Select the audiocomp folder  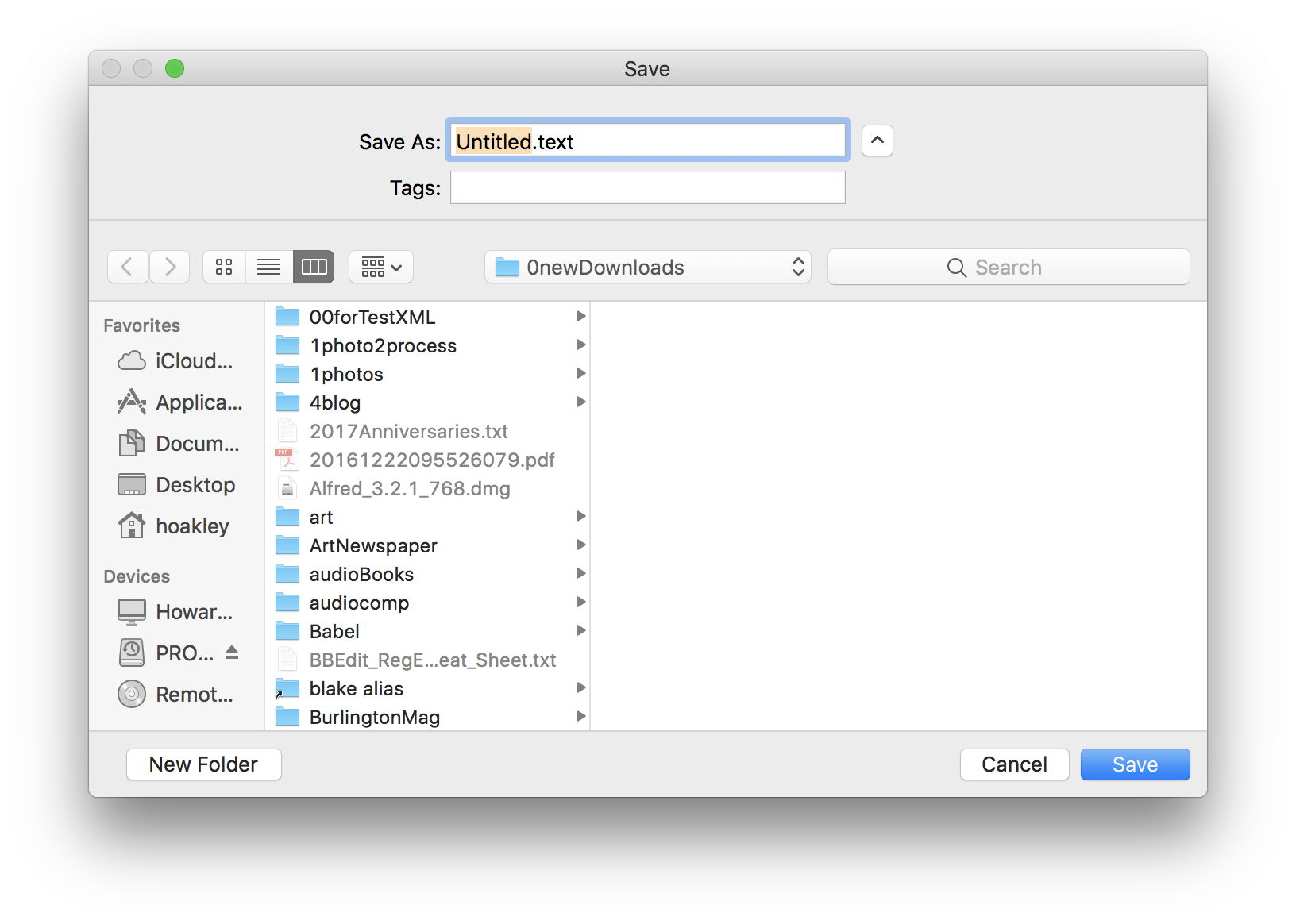[427, 603]
